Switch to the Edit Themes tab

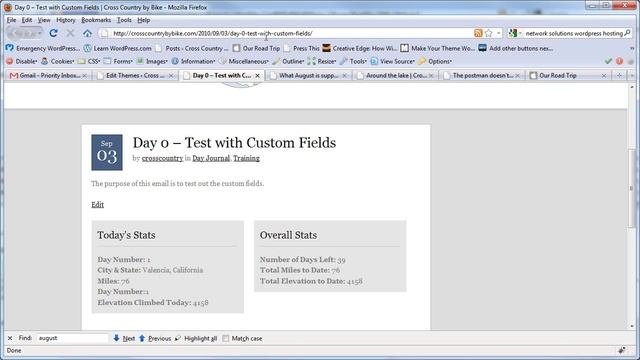(x=135, y=76)
